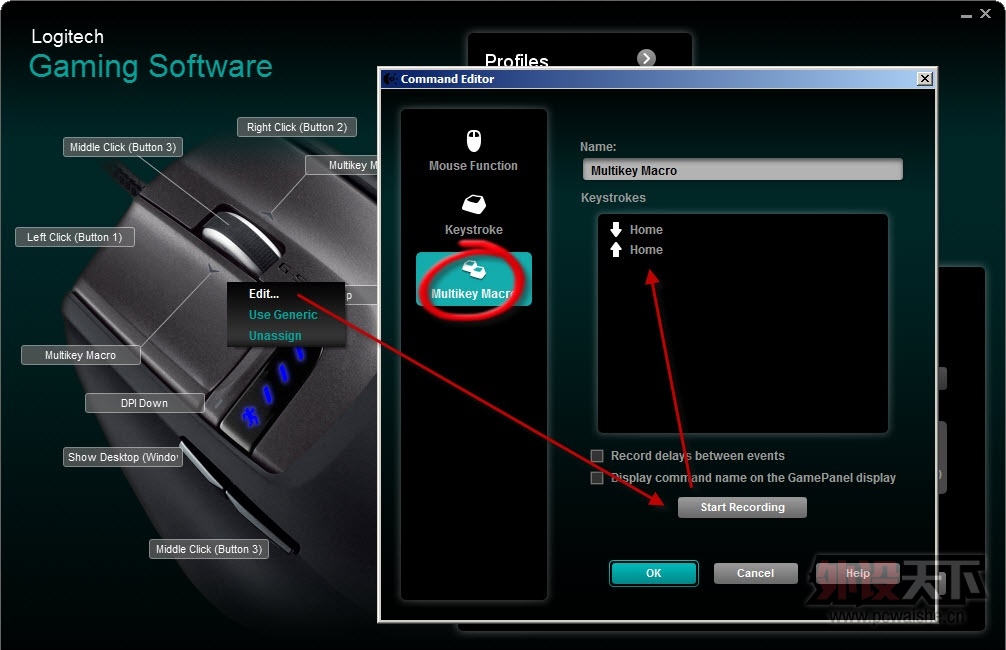The image size is (1006, 650).
Task: Select the Keystroke command type
Action: click(473, 215)
